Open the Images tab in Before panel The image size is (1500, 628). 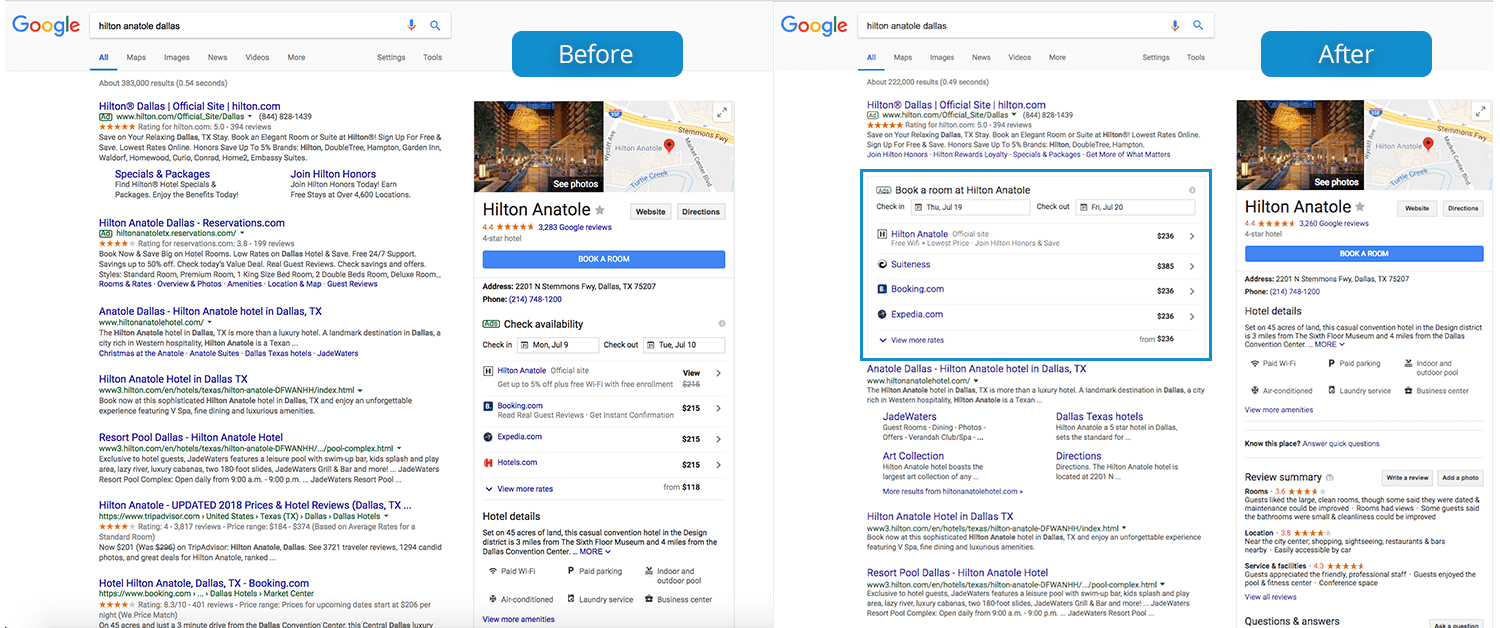point(177,58)
